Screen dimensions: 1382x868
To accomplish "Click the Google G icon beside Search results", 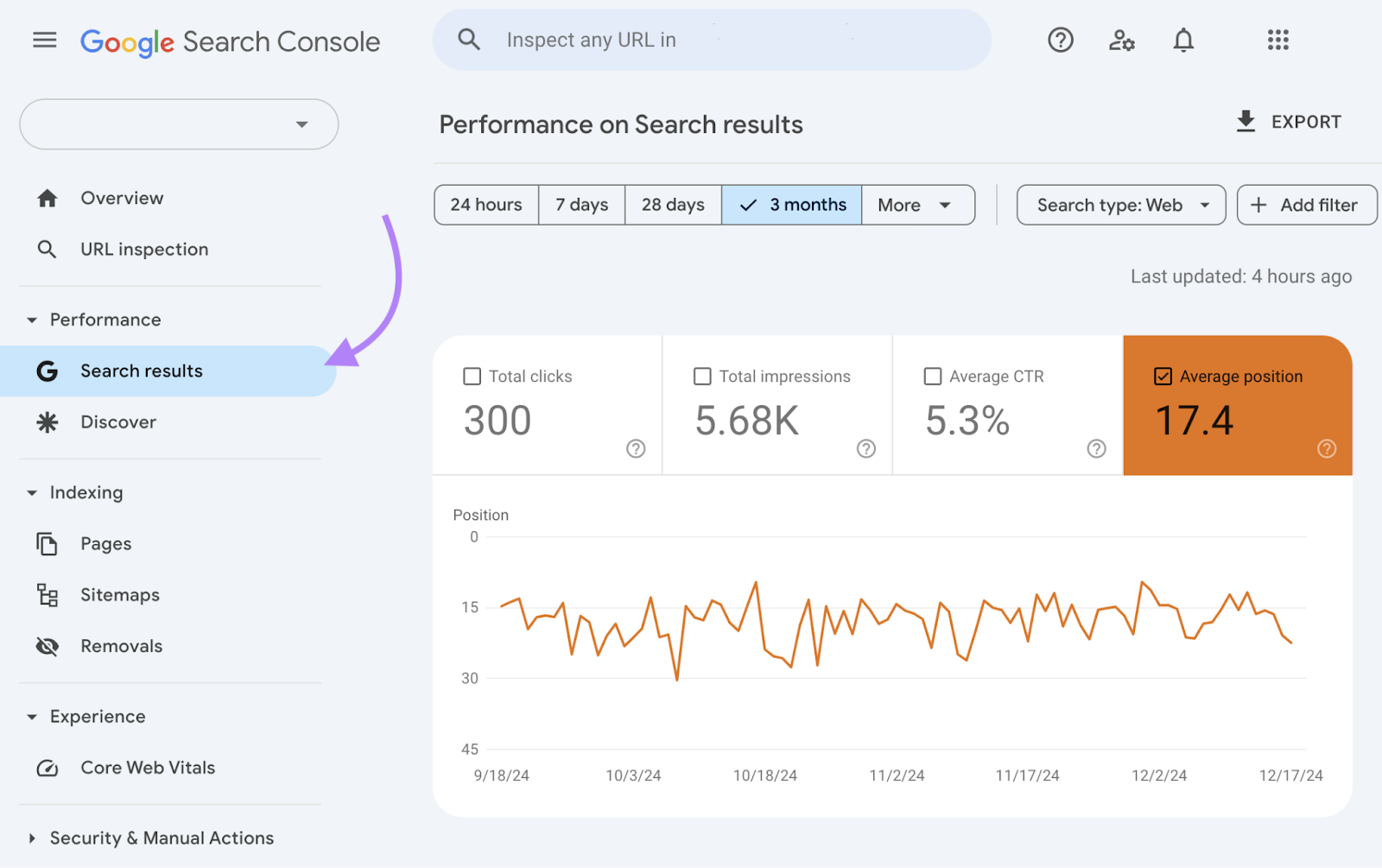I will [48, 371].
